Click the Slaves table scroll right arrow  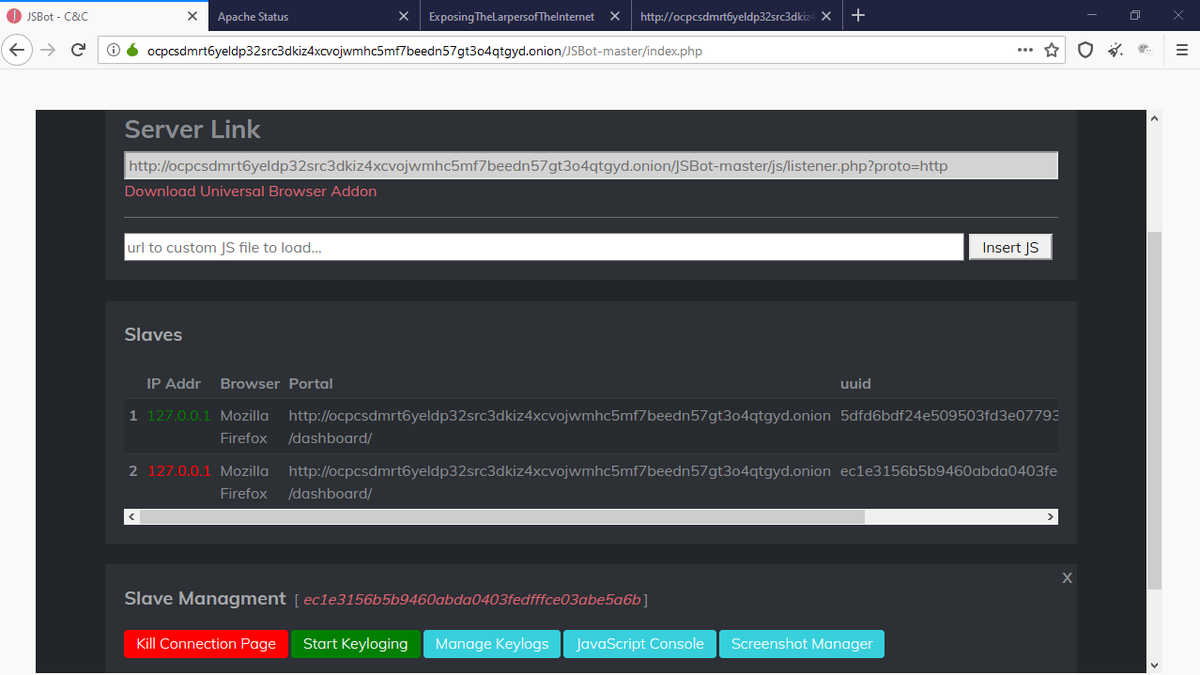1050,517
